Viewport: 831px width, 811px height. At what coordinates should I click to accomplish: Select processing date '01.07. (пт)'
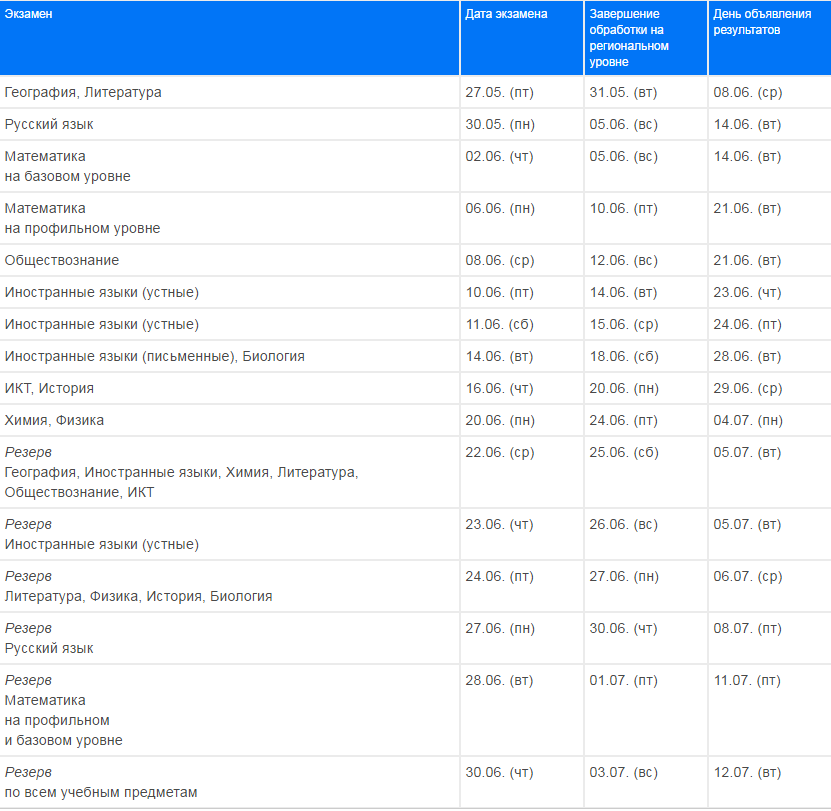point(646,710)
